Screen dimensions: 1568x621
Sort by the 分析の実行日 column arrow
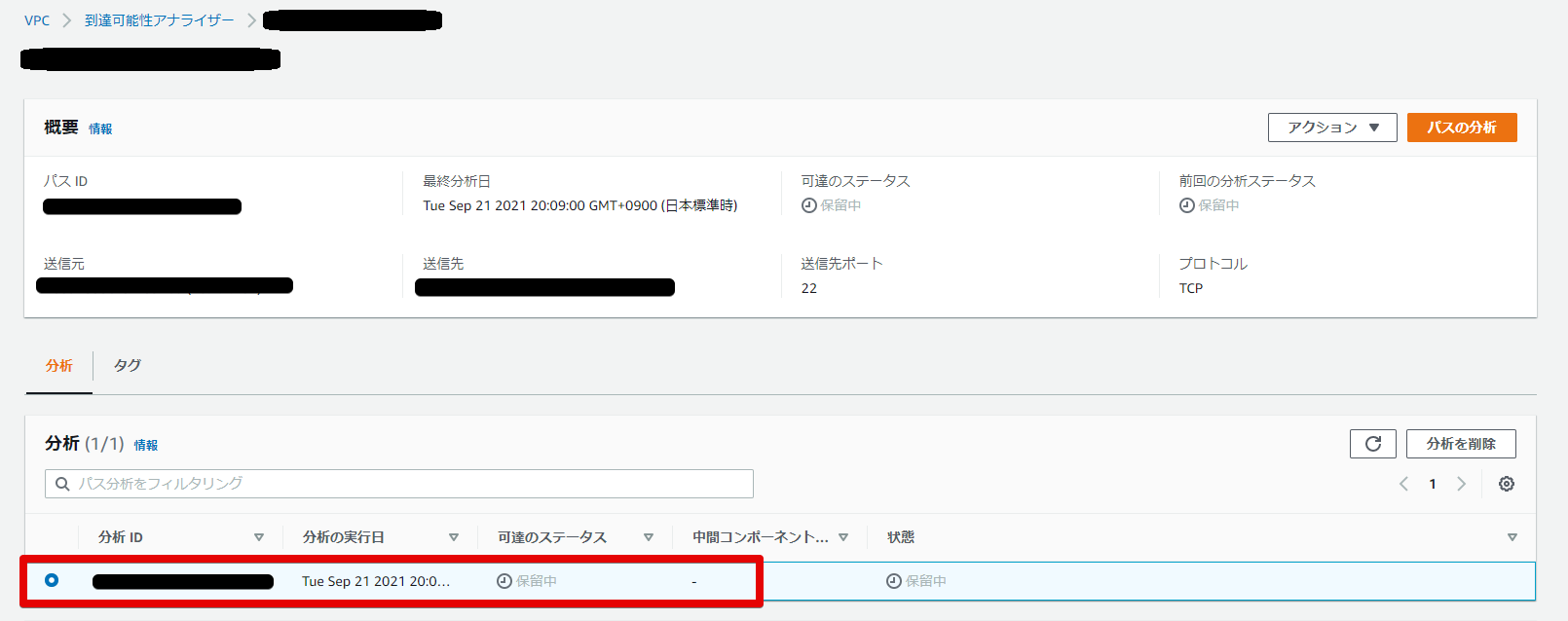click(x=454, y=537)
